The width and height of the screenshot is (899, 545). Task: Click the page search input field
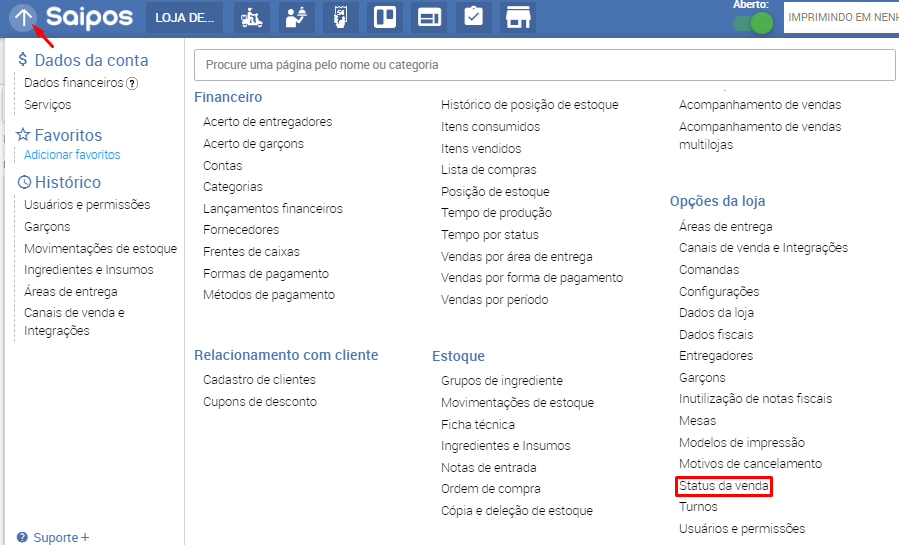click(544, 65)
